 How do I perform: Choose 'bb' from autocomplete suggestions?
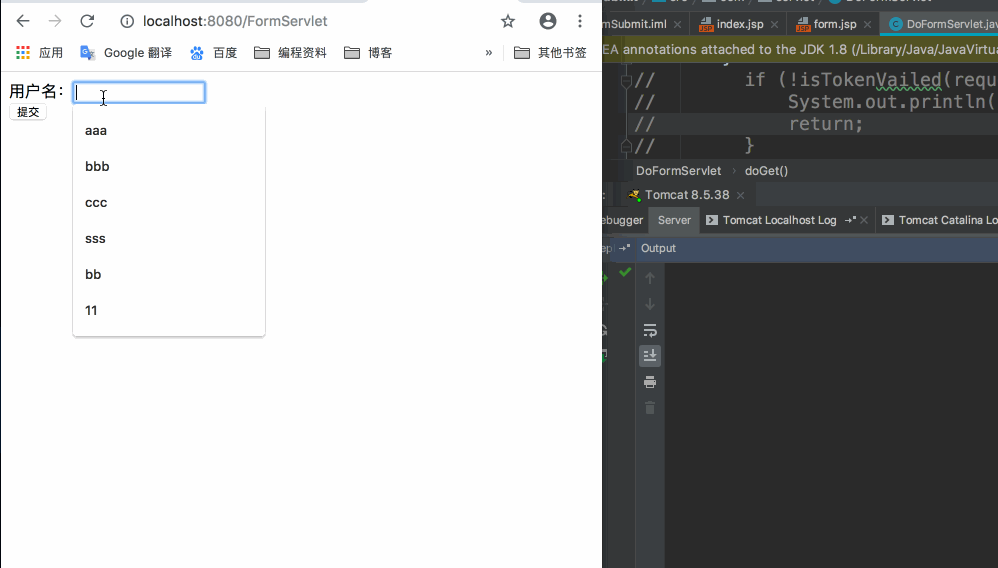pyautogui.click(x=169, y=274)
